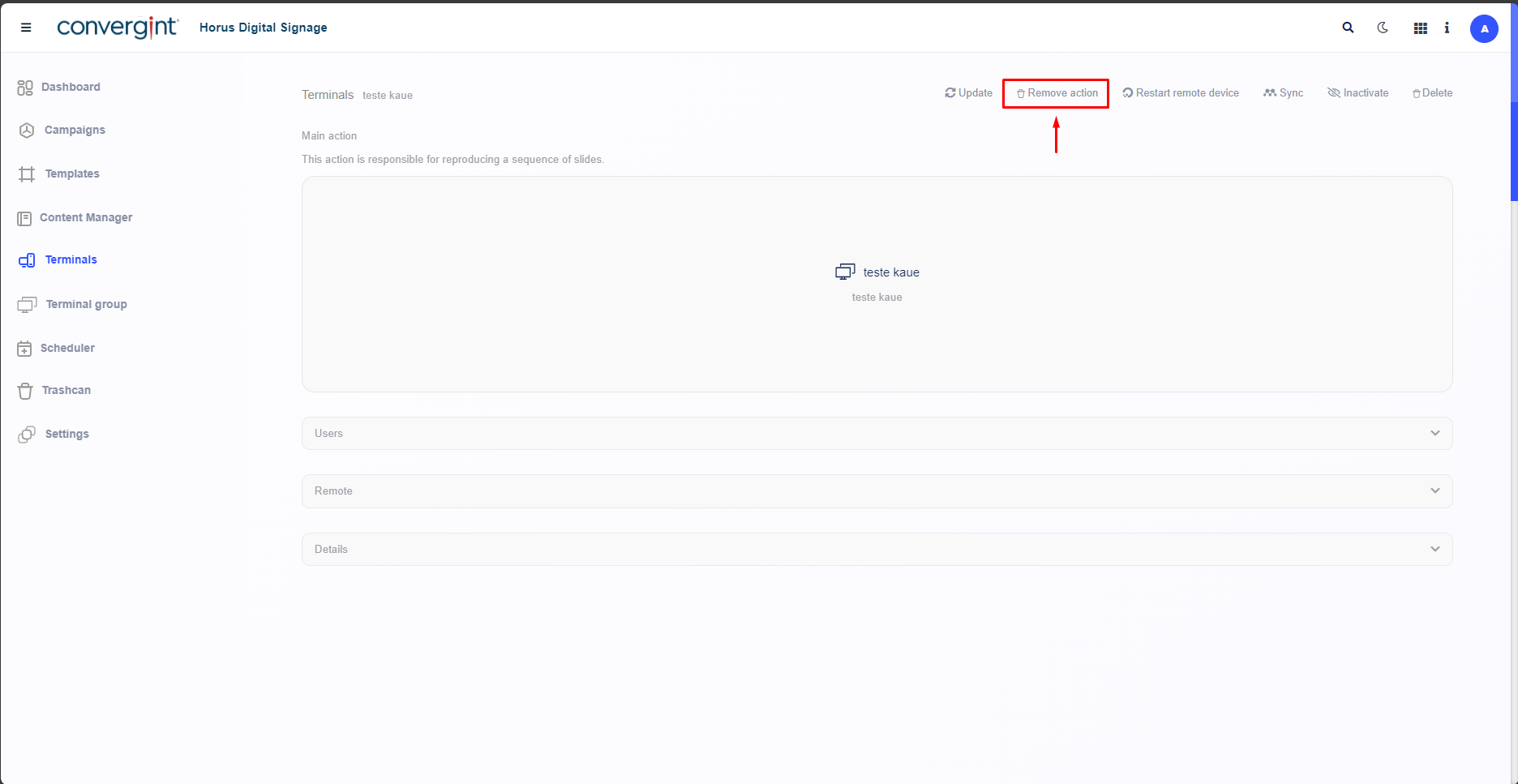
Task: Expand the Details section
Action: pyautogui.click(x=877, y=550)
